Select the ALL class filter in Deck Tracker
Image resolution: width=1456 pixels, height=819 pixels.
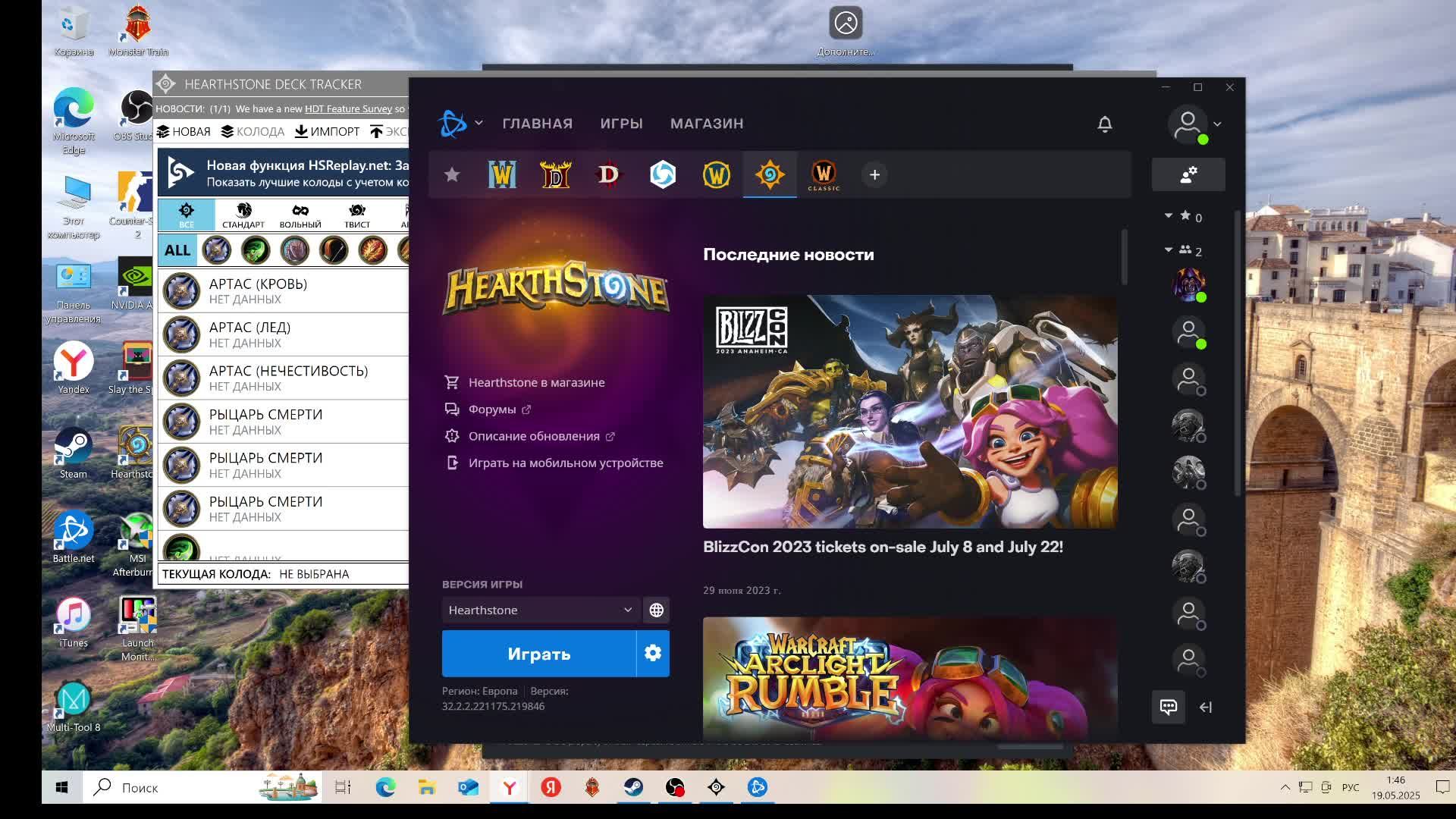[x=176, y=249]
